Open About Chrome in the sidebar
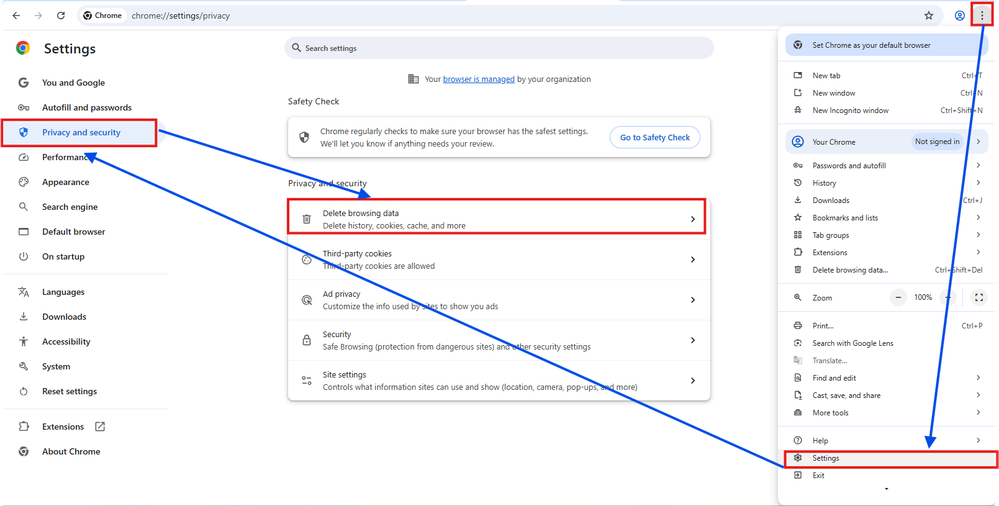 click(71, 451)
